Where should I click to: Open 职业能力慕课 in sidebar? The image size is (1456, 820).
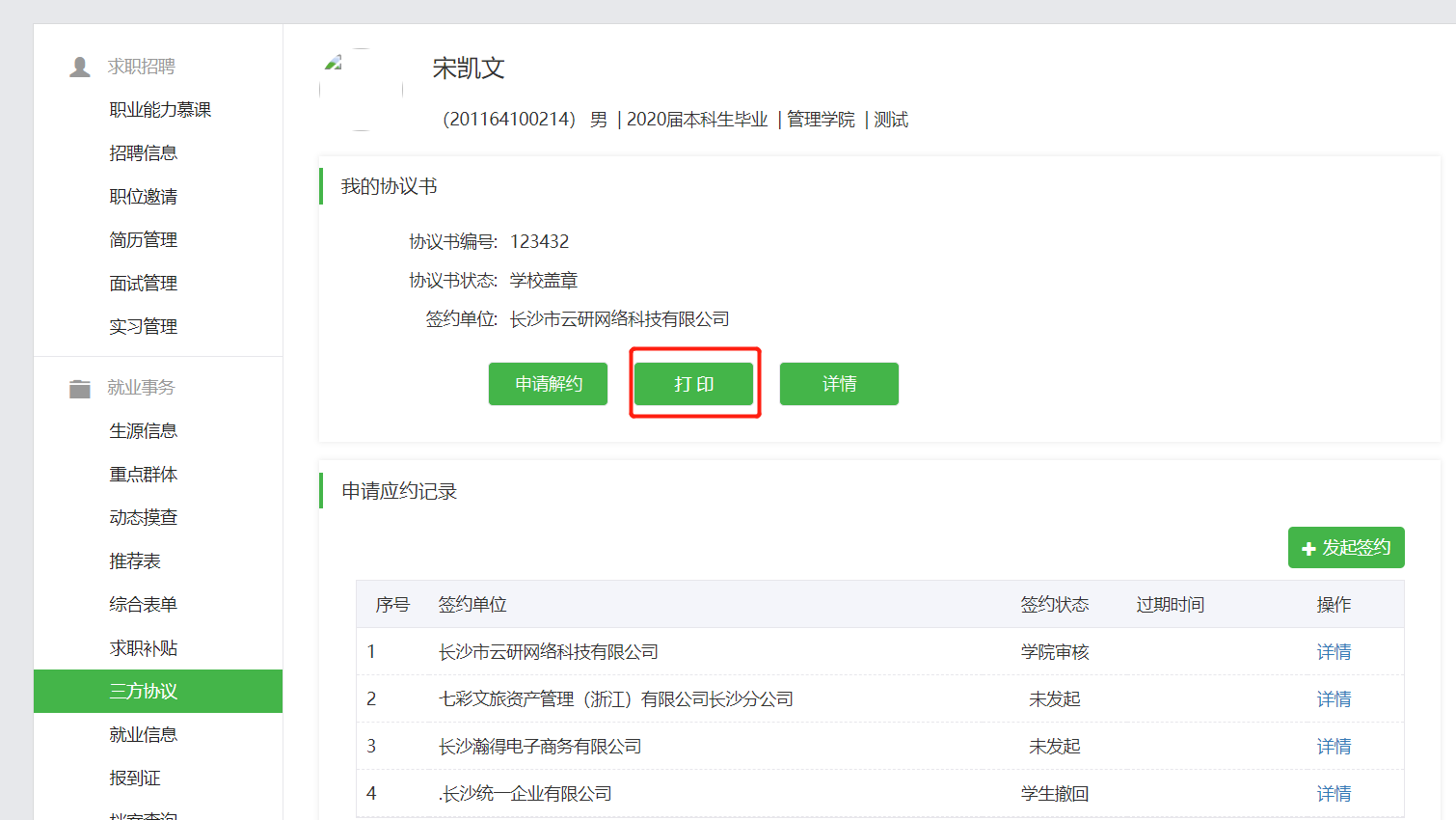click(160, 110)
